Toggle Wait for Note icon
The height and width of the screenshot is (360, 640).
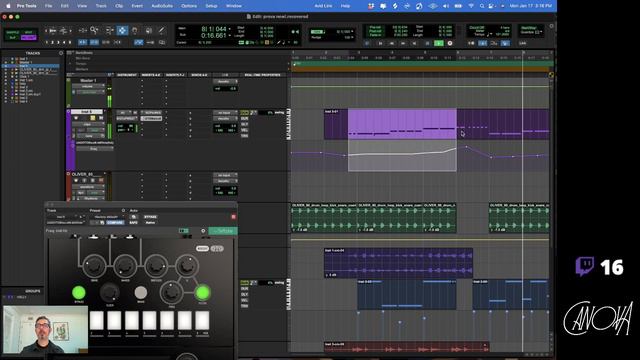(471, 43)
